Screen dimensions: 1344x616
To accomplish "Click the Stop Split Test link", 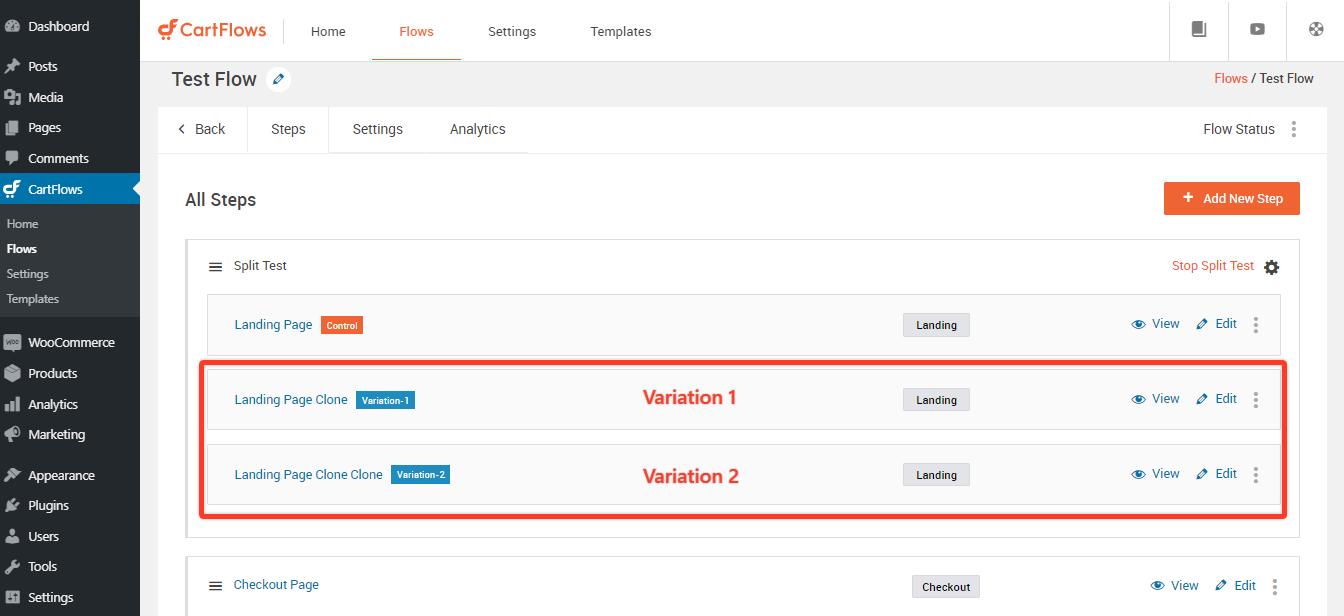I will (1212, 266).
